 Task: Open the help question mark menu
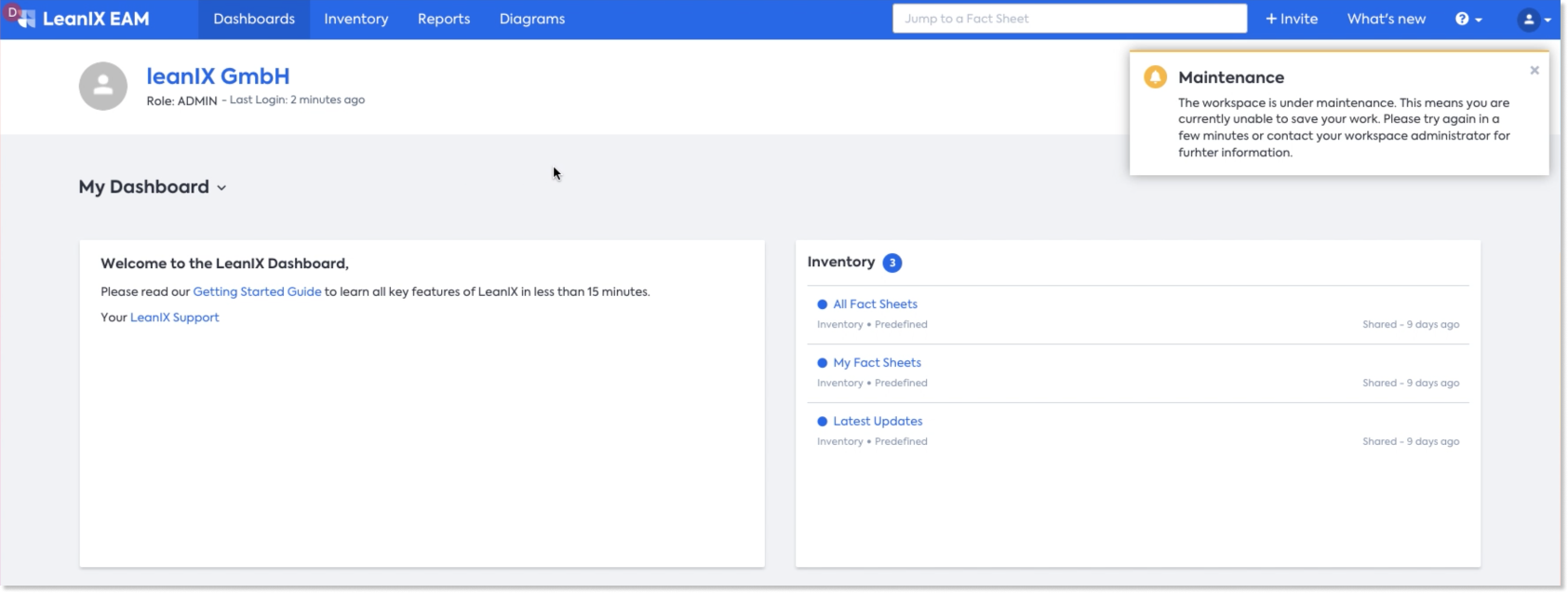1468,19
